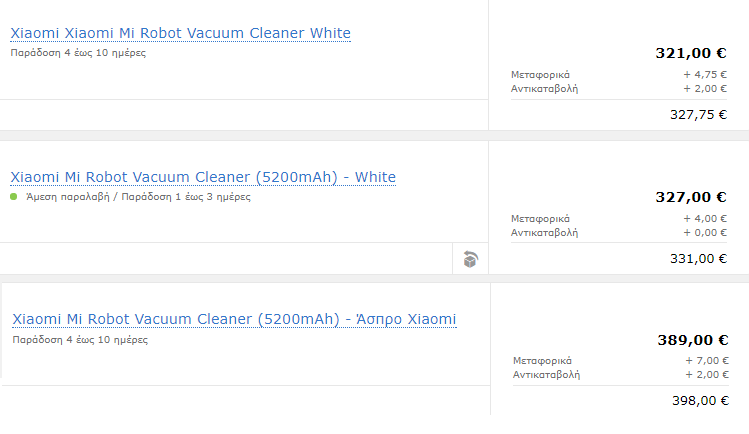Screen dimensions: 749x434
Task: Click the '+ 0,00 €' cash-on-delivery fee
Action: click(x=705, y=232)
